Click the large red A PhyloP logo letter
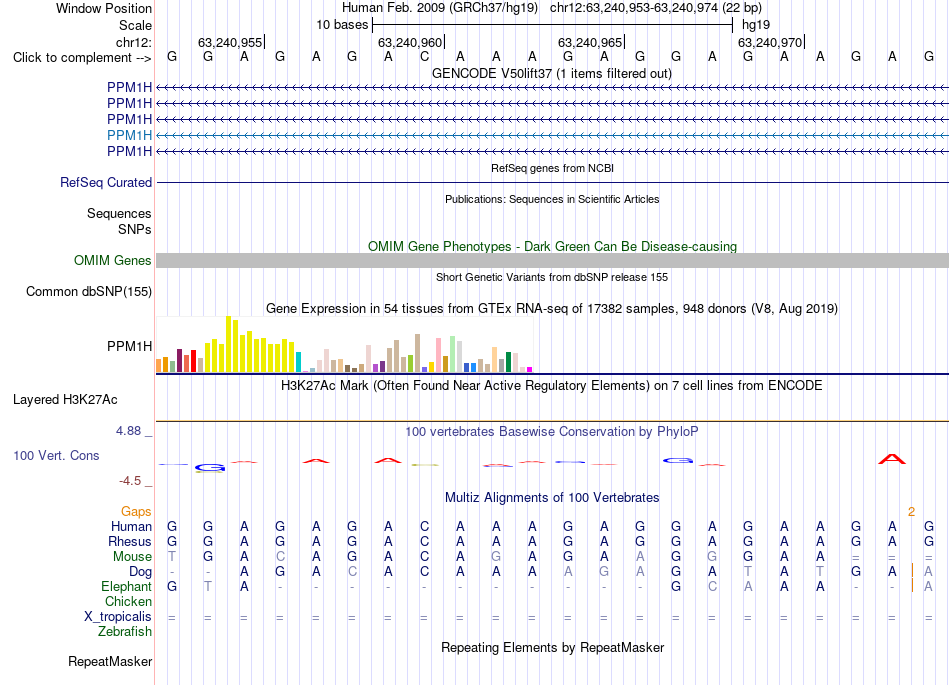Viewport: 950px width, 685px height. pos(892,459)
